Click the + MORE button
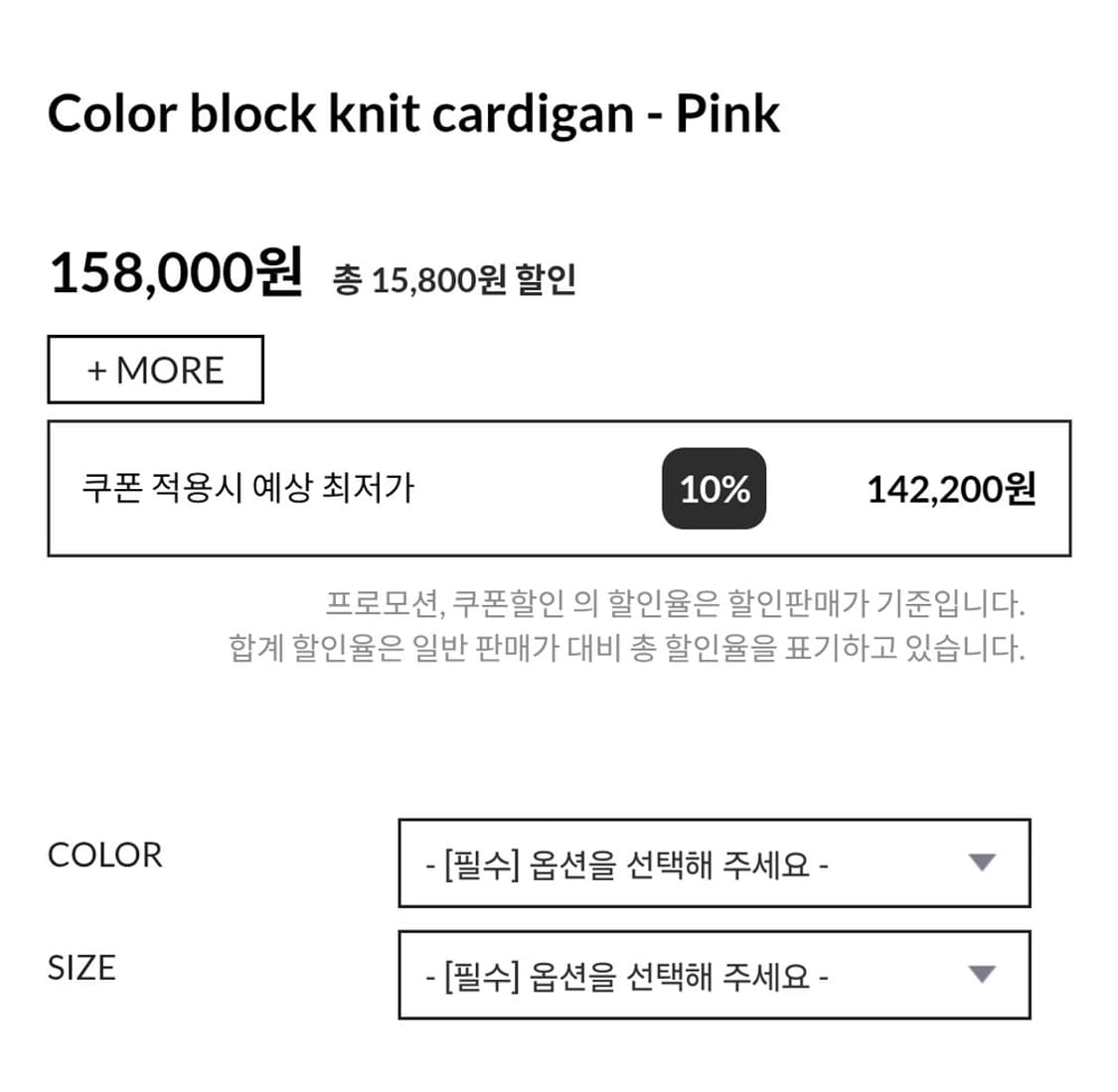 (156, 370)
